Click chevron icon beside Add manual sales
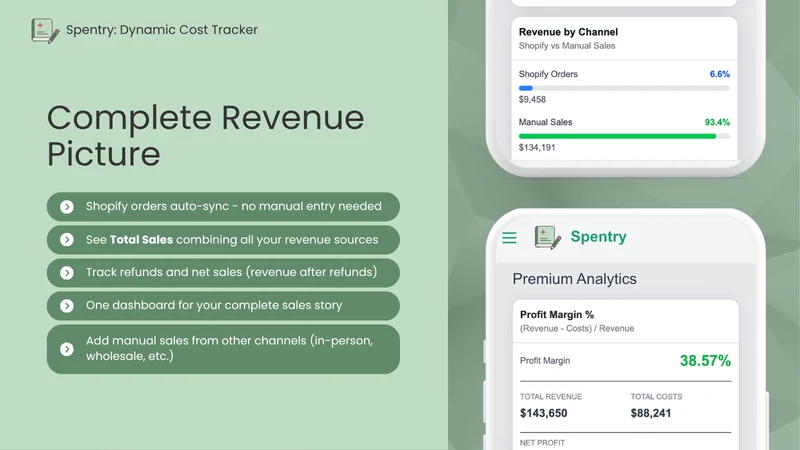This screenshot has width=800, height=450. pos(67,349)
